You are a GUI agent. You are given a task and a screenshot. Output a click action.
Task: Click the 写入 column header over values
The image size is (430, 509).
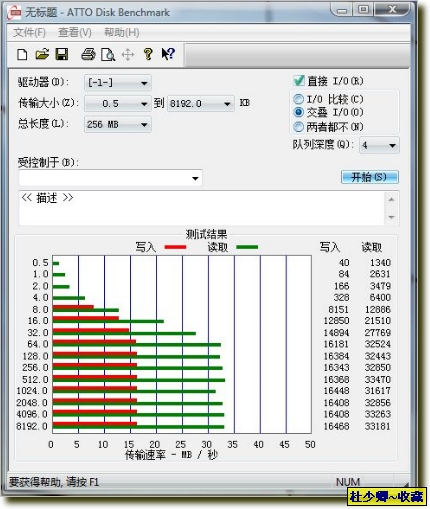click(x=330, y=247)
